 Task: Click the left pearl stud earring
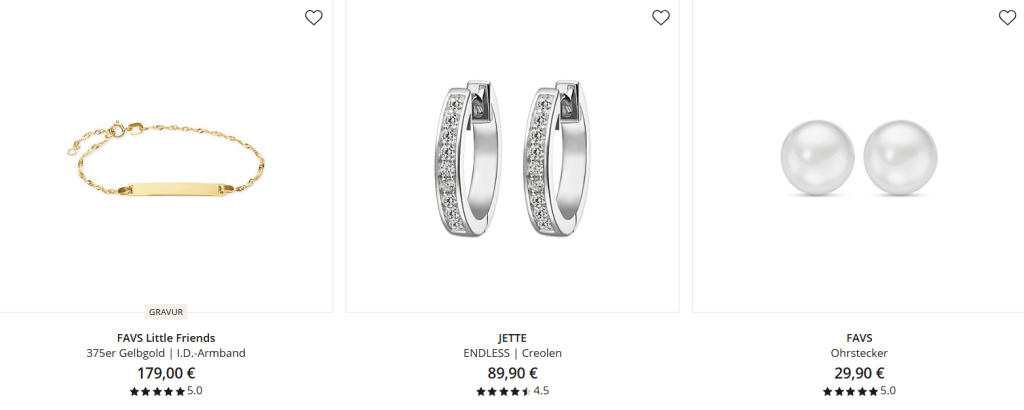click(818, 157)
